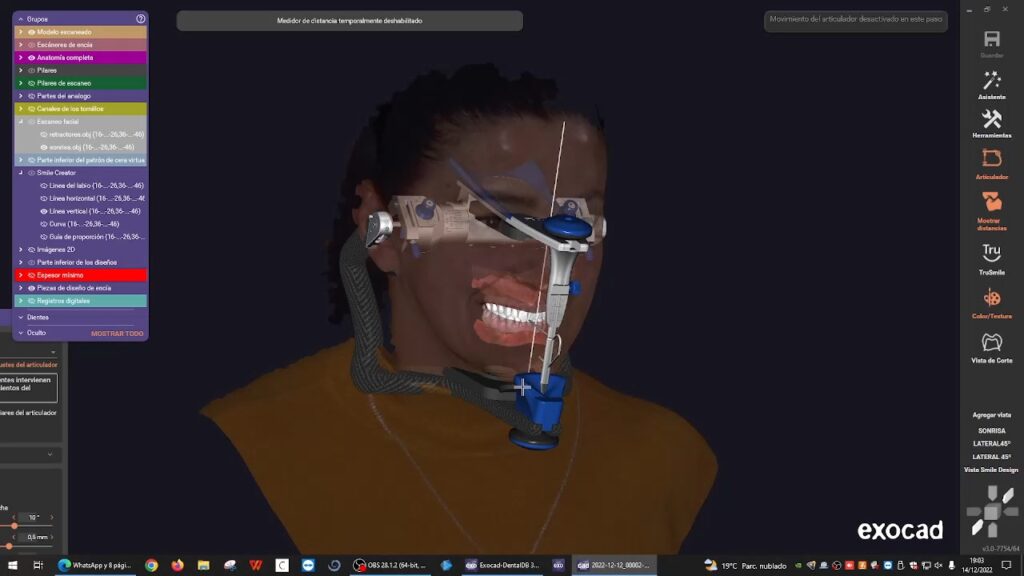Image resolution: width=1024 pixels, height=576 pixels.
Task: Select Línea del labio tree row
Action: coord(80,185)
